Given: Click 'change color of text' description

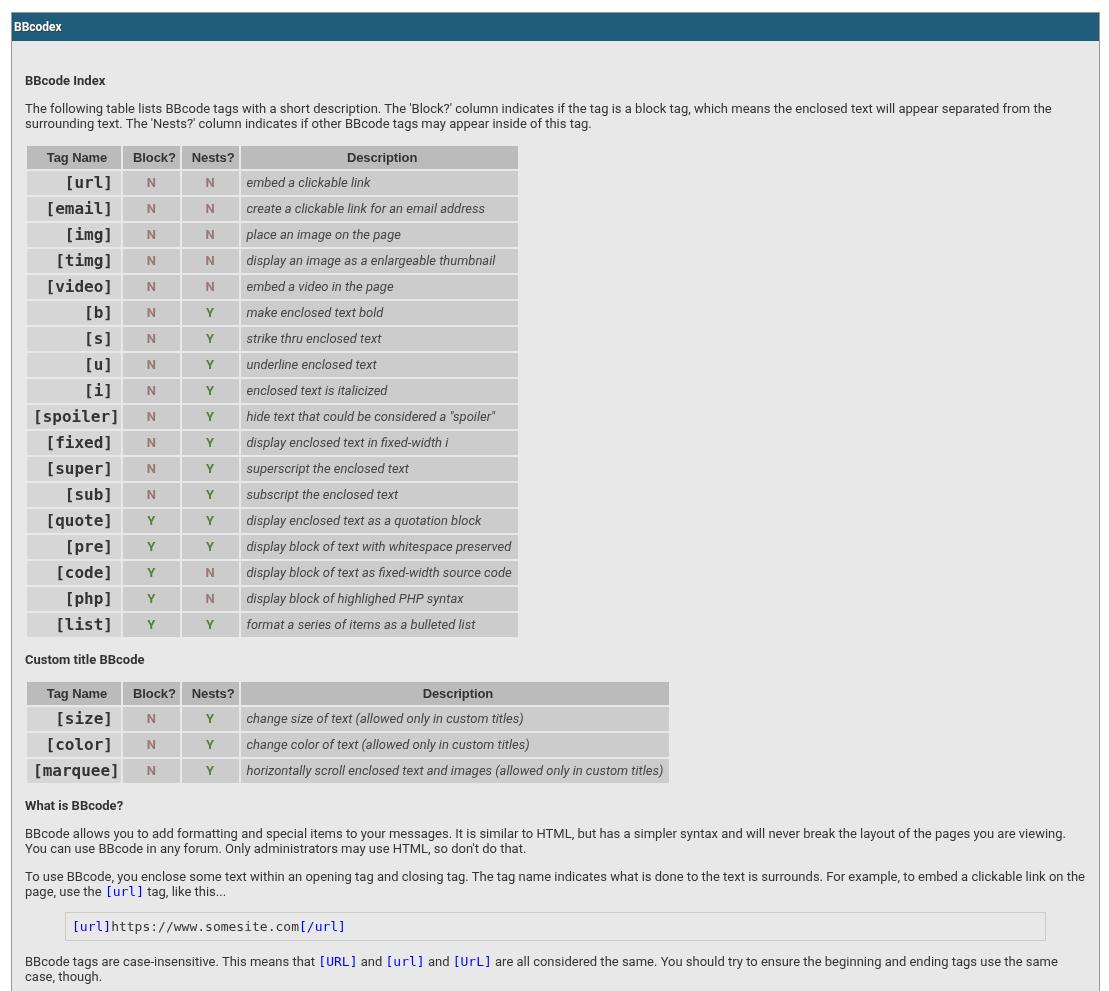Looking at the screenshot, I should click(x=388, y=745).
